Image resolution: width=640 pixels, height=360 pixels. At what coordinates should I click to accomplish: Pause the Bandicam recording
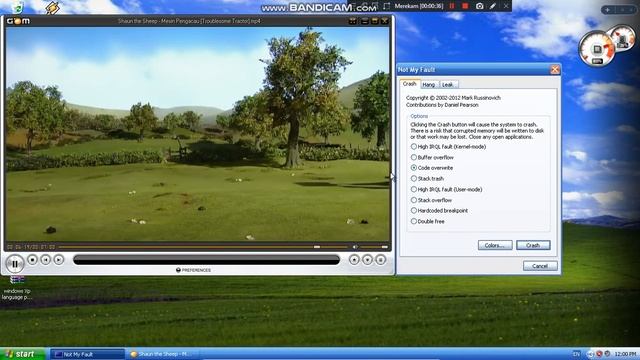(x=452, y=6)
